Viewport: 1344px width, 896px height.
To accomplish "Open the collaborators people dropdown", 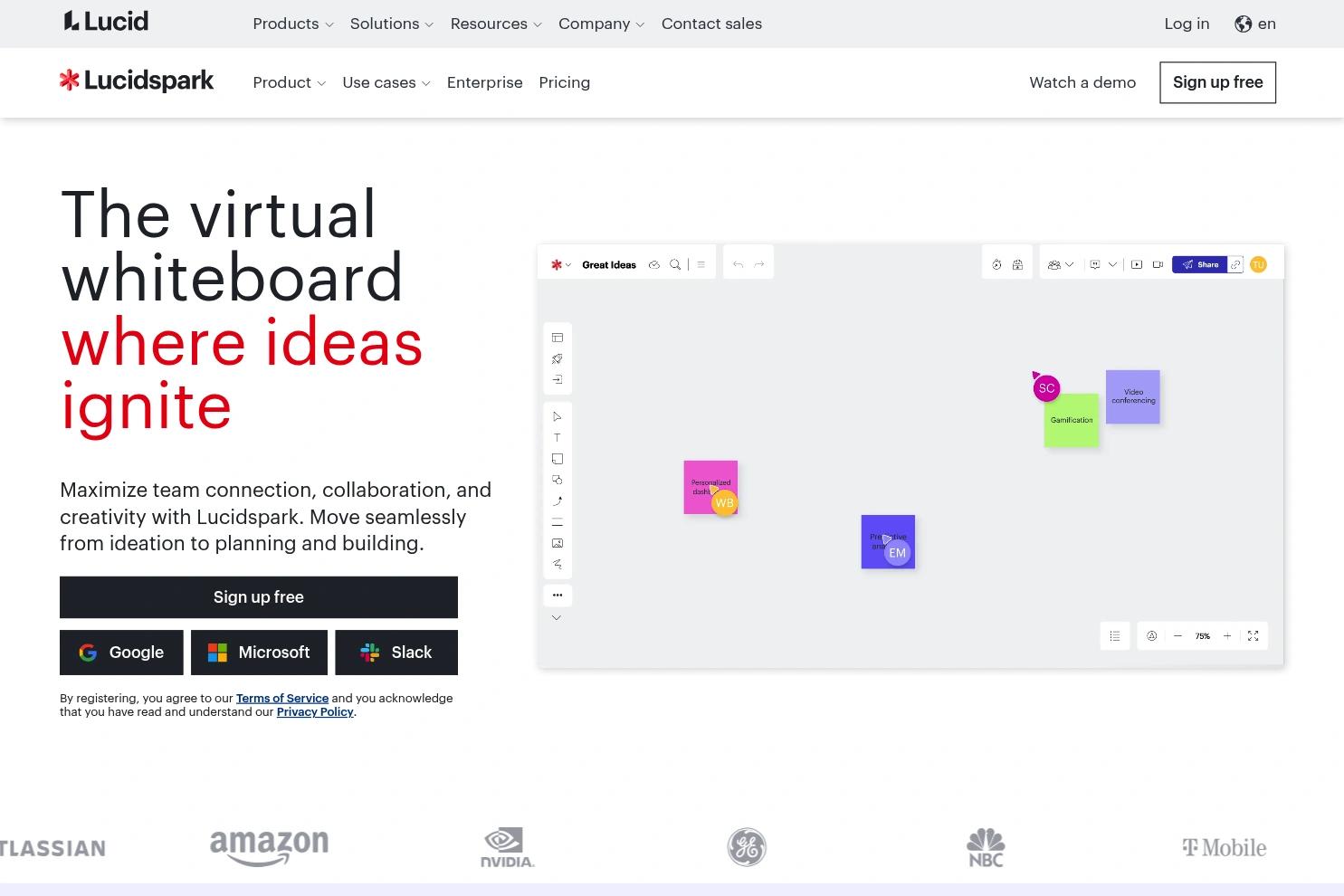I will (x=1061, y=264).
